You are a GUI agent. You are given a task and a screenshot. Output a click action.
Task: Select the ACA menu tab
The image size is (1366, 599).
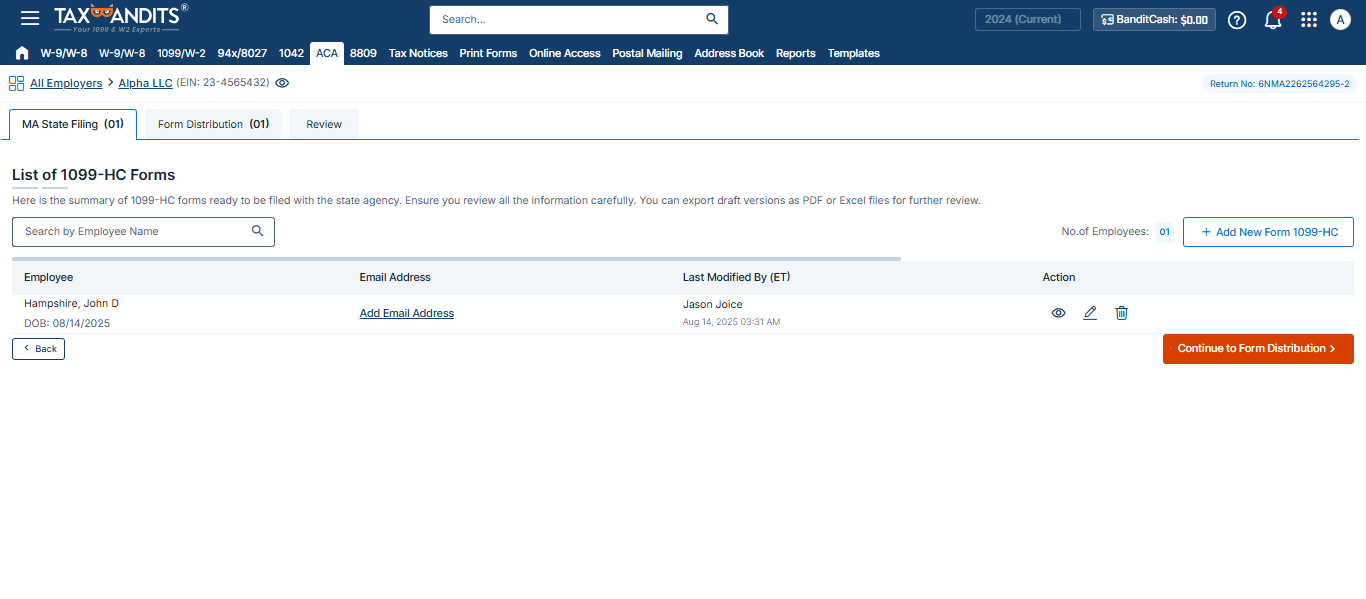(x=327, y=53)
